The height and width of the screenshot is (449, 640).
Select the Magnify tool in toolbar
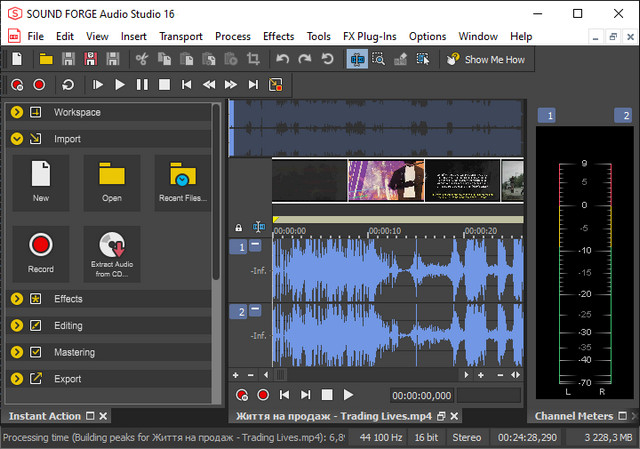379,60
